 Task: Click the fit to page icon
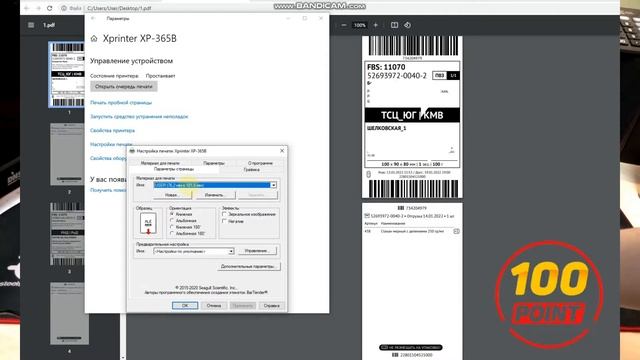pyautogui.click(x=394, y=25)
